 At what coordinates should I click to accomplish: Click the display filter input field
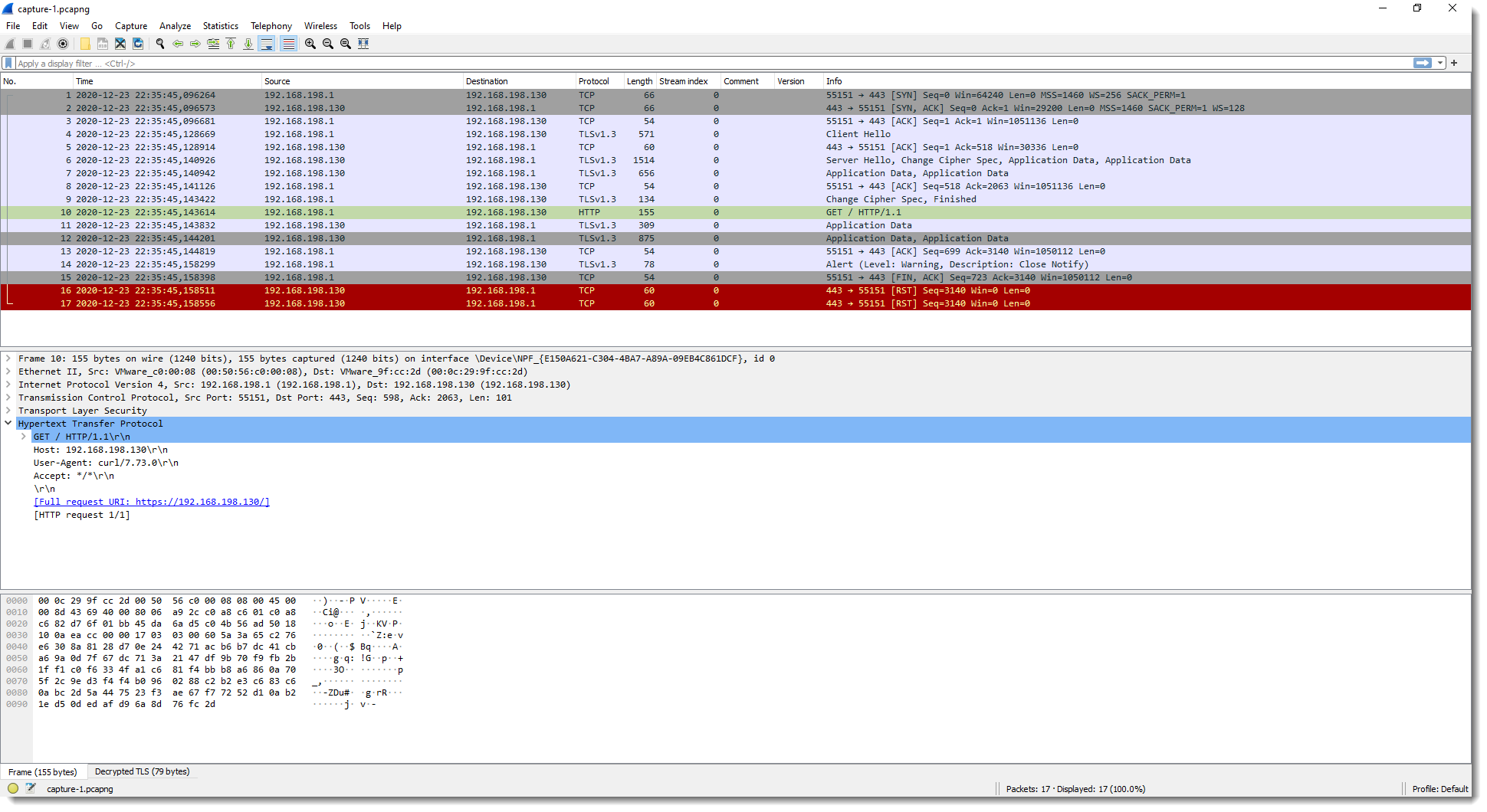point(690,64)
